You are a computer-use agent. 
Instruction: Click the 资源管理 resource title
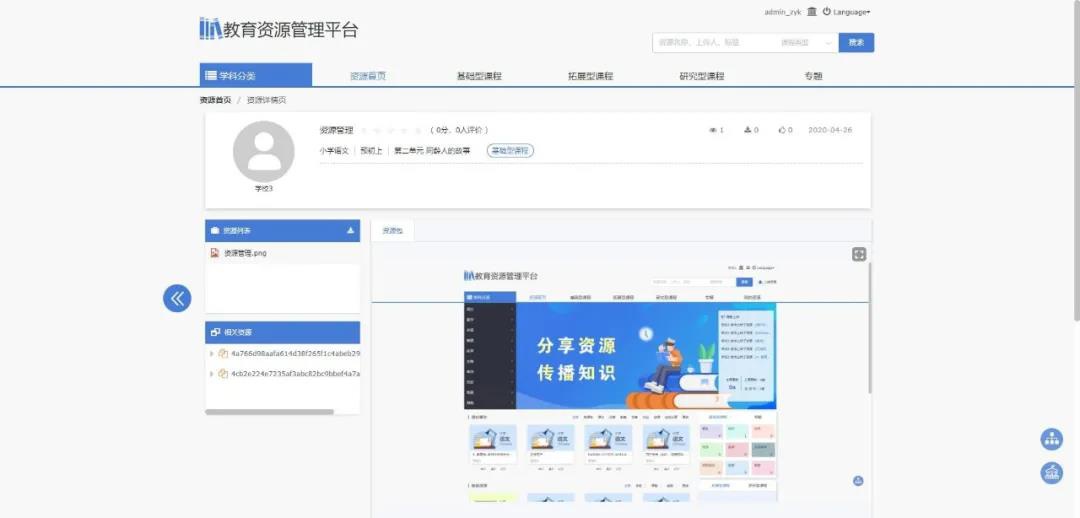[336, 130]
